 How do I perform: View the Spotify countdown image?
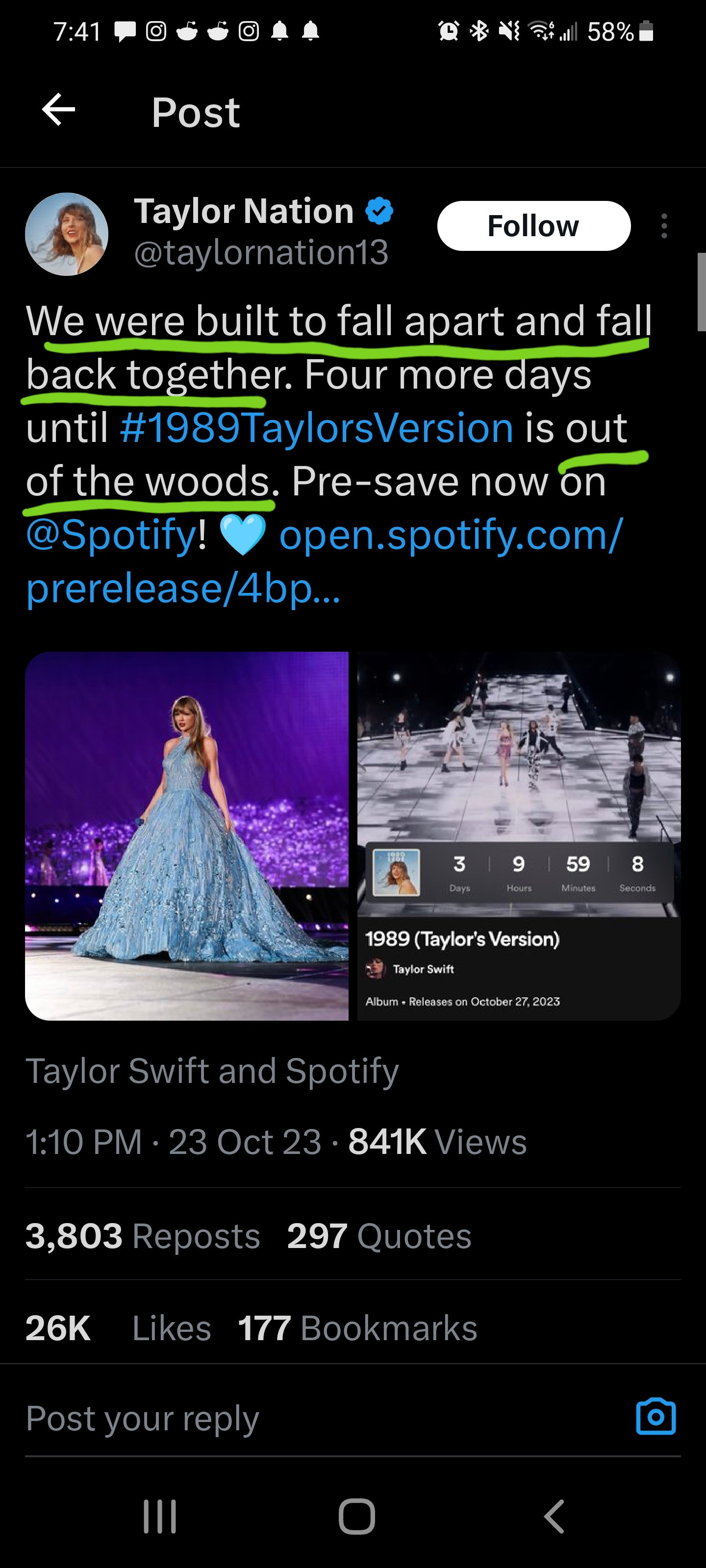pyautogui.click(x=518, y=836)
